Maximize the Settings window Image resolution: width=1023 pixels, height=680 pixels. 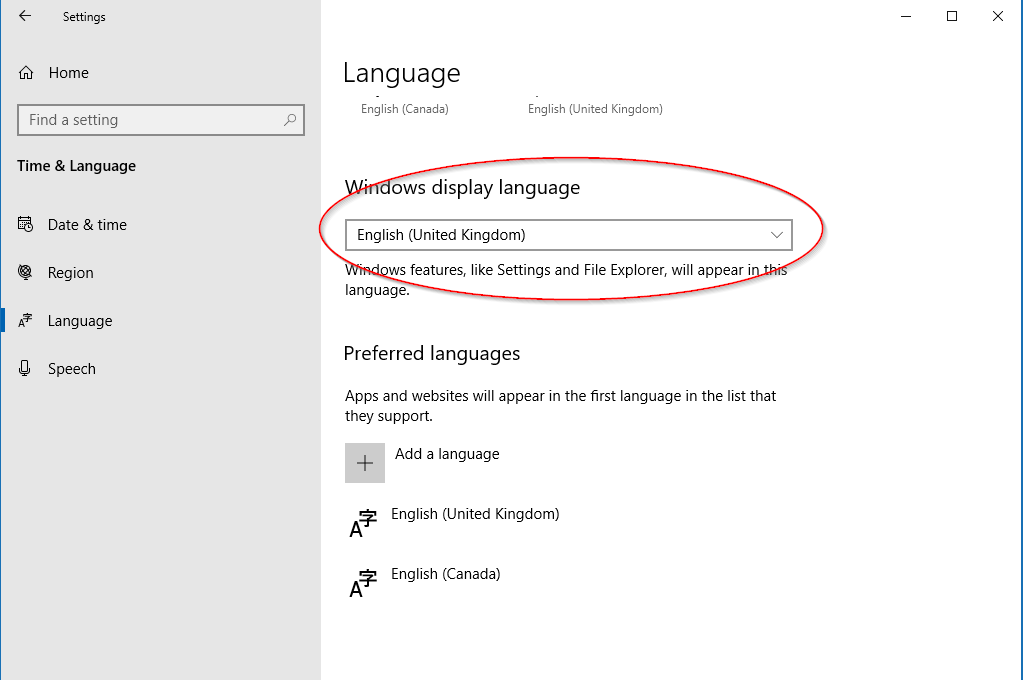(x=952, y=16)
